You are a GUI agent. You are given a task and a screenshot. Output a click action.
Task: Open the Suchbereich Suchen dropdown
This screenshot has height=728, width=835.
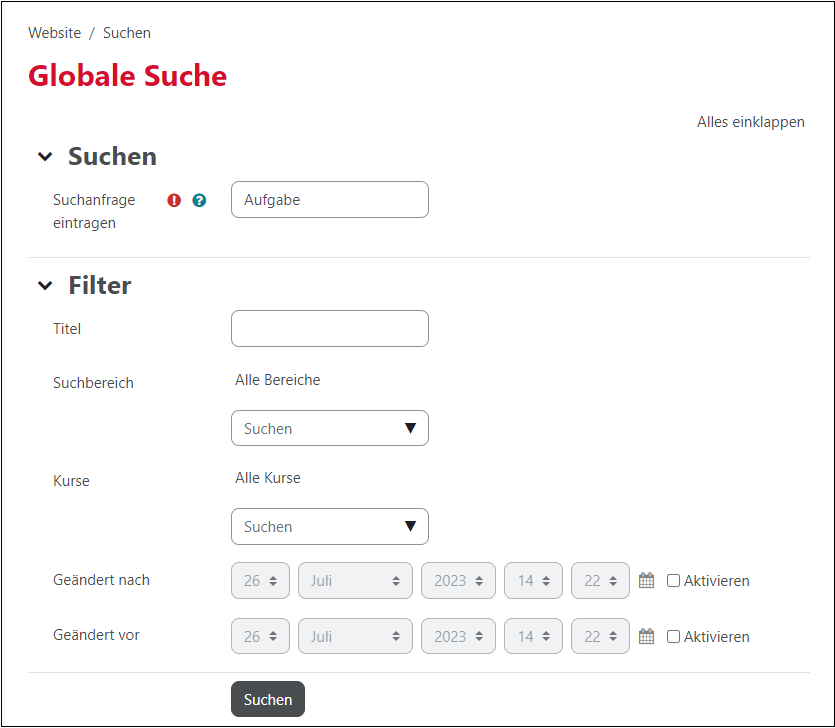point(330,428)
